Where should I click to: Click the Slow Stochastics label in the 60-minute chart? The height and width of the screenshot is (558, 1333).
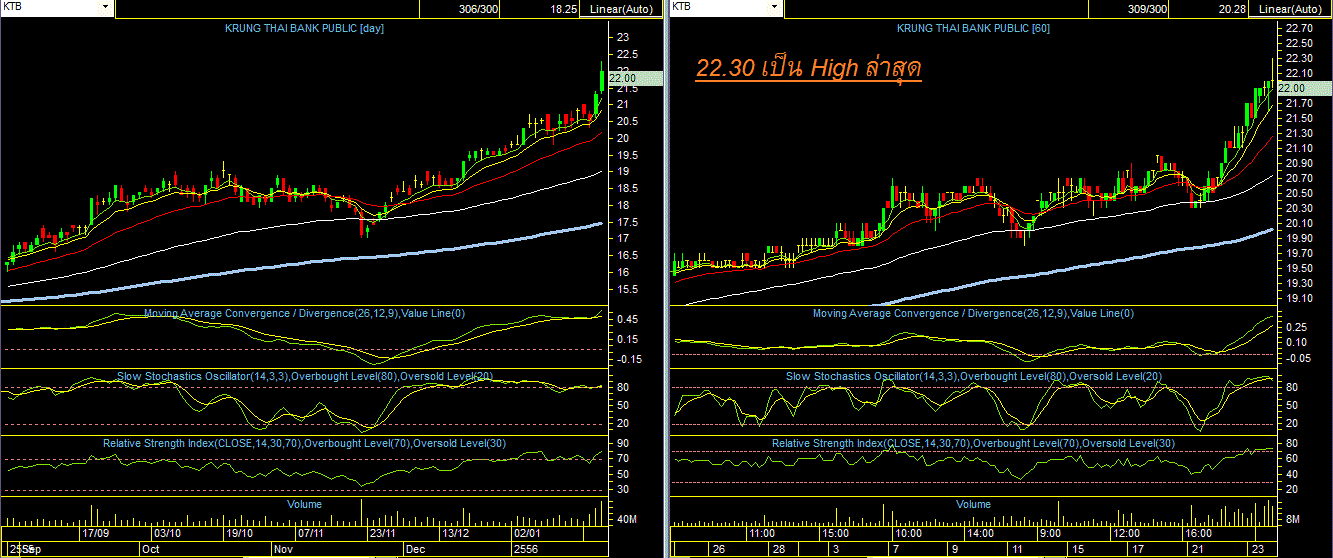pos(973,376)
